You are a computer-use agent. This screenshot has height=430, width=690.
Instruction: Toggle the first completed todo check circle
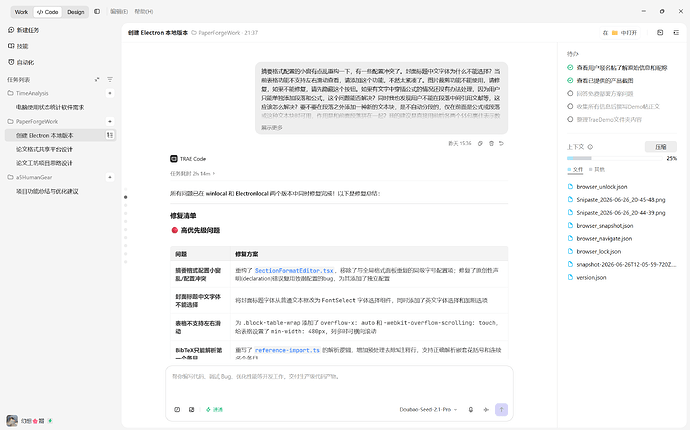coord(570,68)
